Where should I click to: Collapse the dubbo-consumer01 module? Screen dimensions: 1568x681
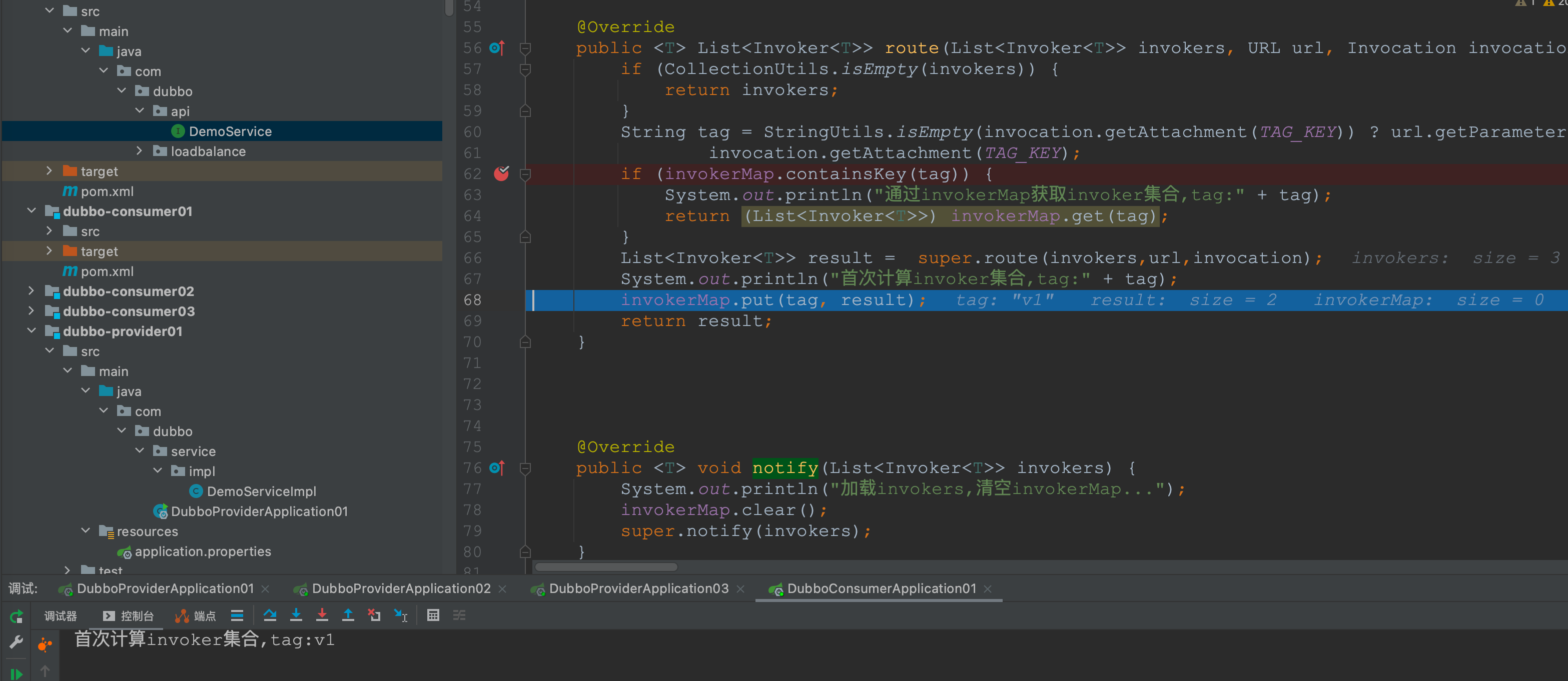point(31,210)
